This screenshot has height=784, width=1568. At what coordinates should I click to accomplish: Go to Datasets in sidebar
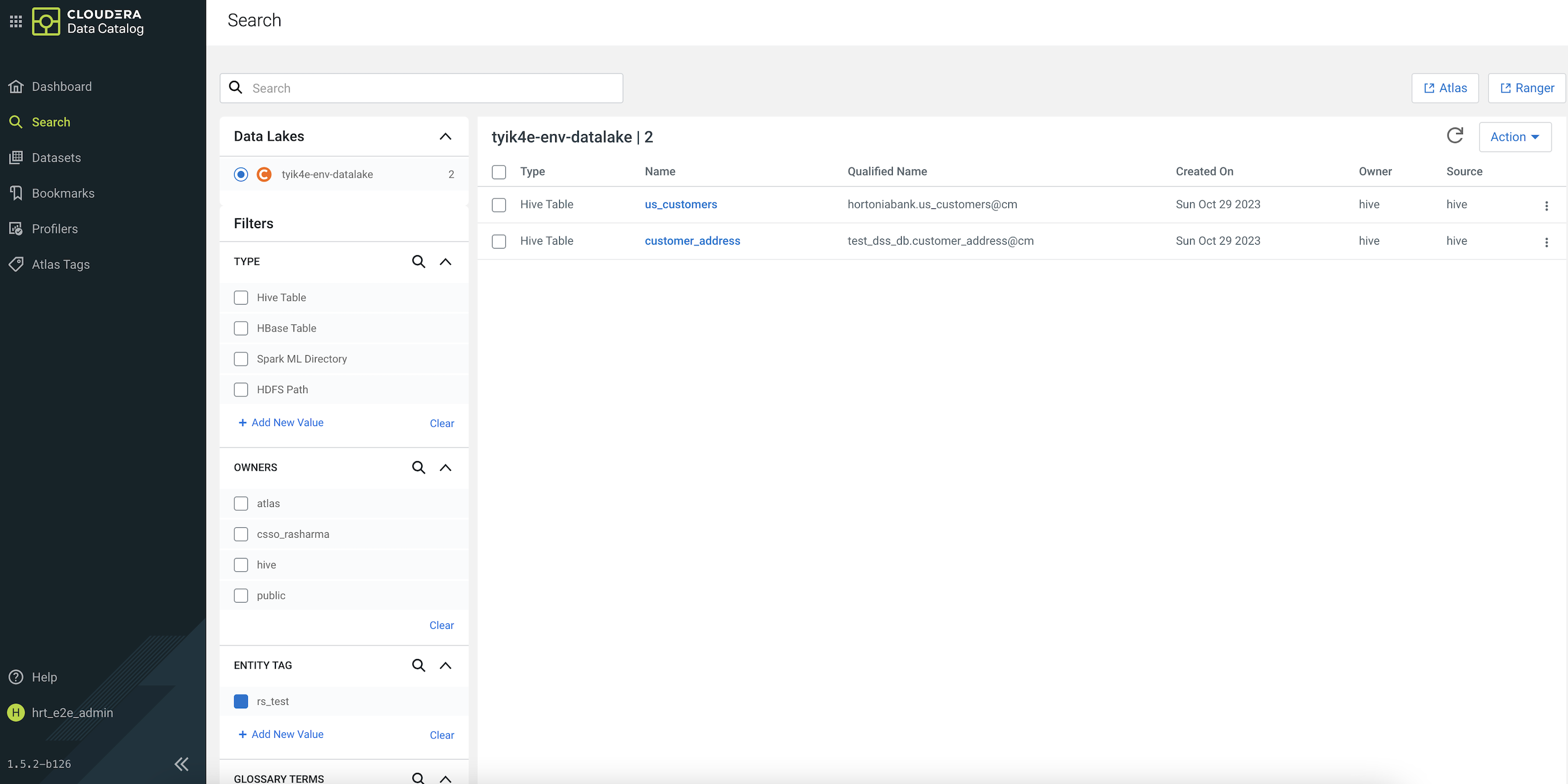click(x=56, y=158)
